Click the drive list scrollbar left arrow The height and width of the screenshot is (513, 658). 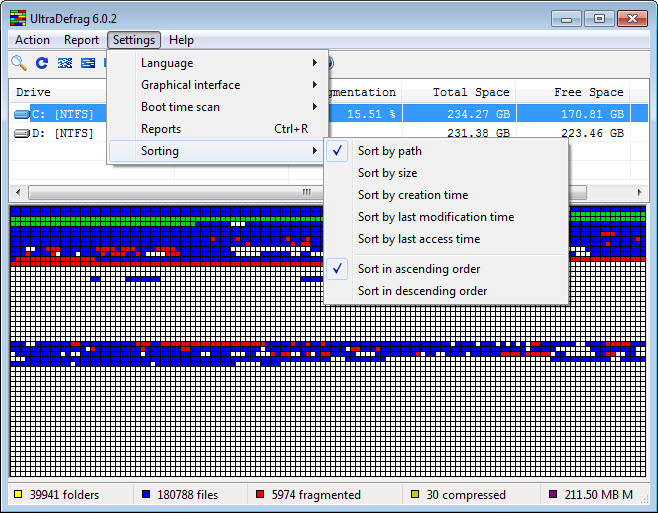[18, 192]
